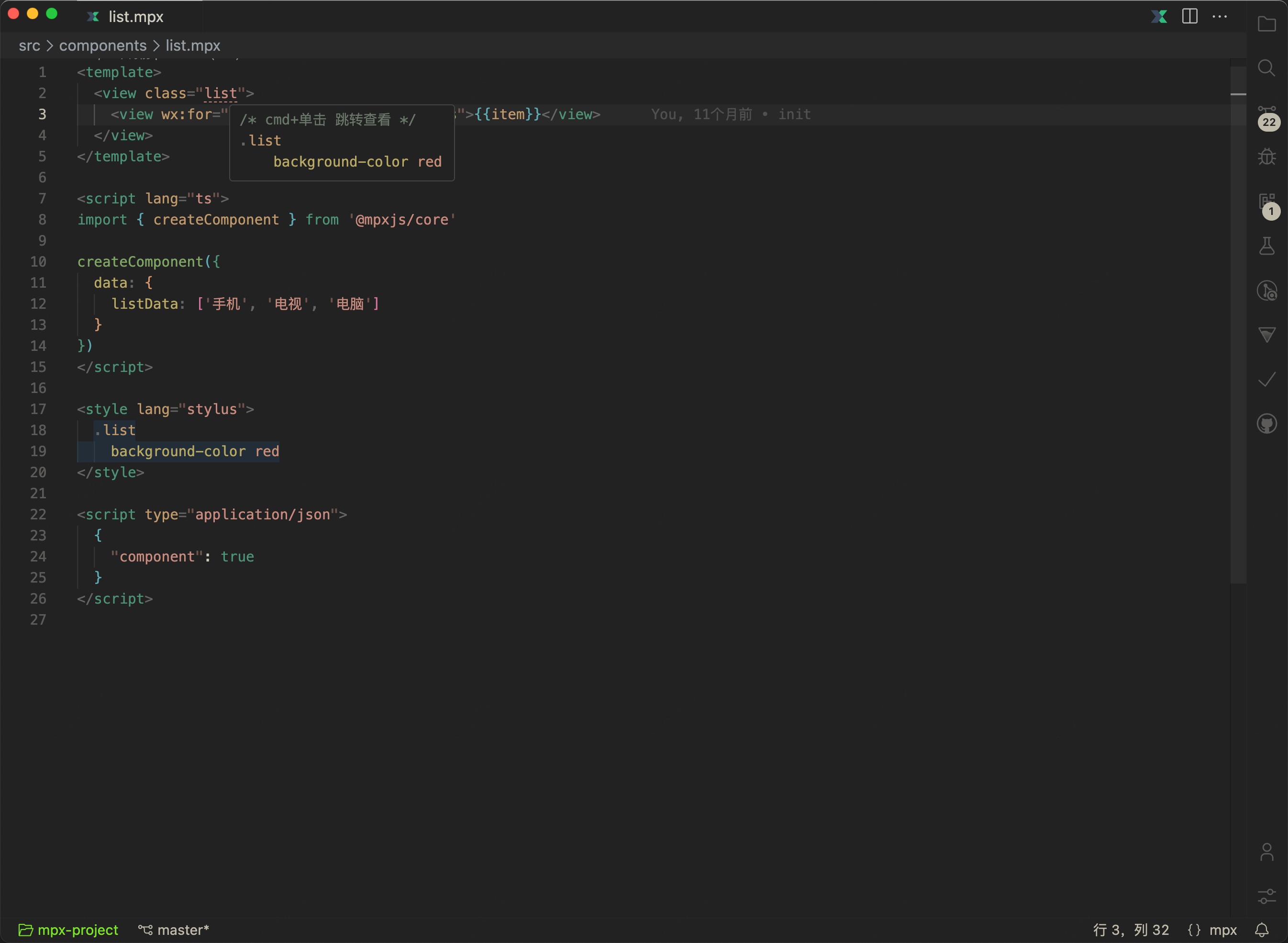Screen dimensions: 1288x943
Task: Open the Manage settings sliders icon
Action: coord(1266,896)
